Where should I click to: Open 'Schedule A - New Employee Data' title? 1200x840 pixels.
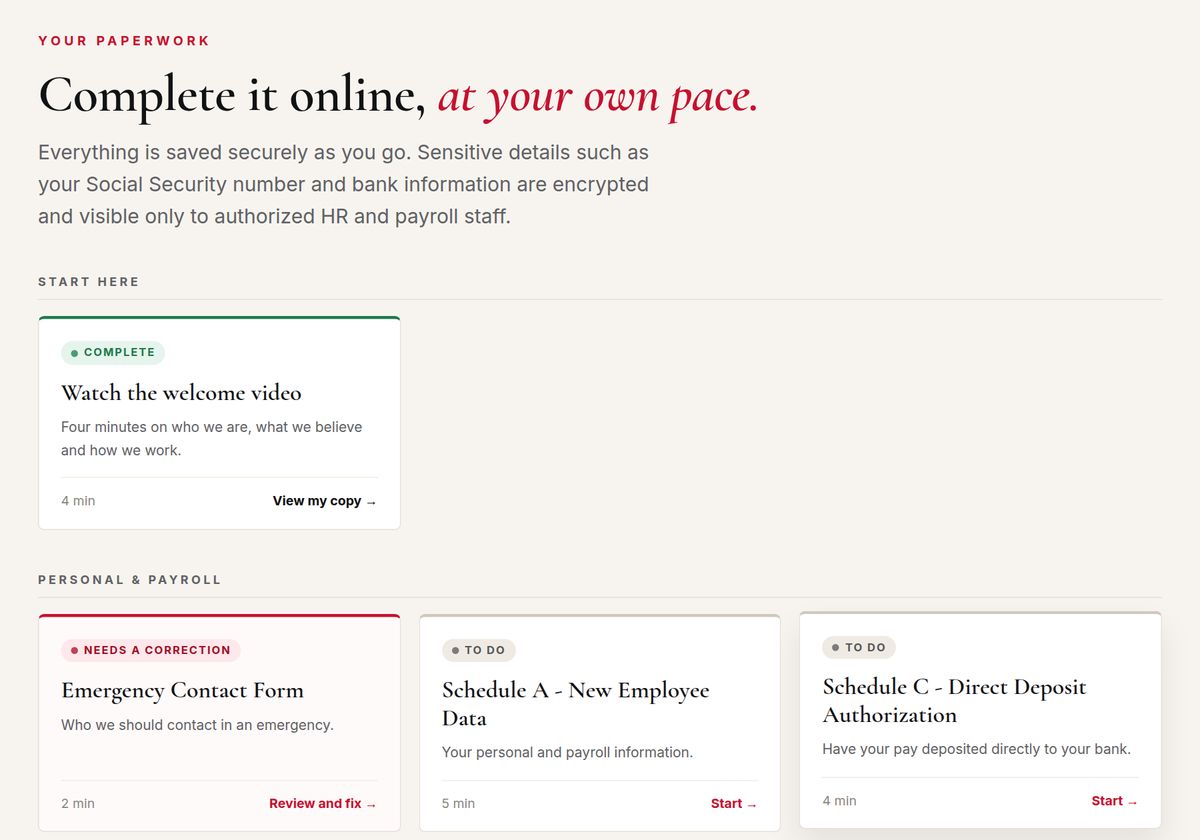(x=576, y=704)
